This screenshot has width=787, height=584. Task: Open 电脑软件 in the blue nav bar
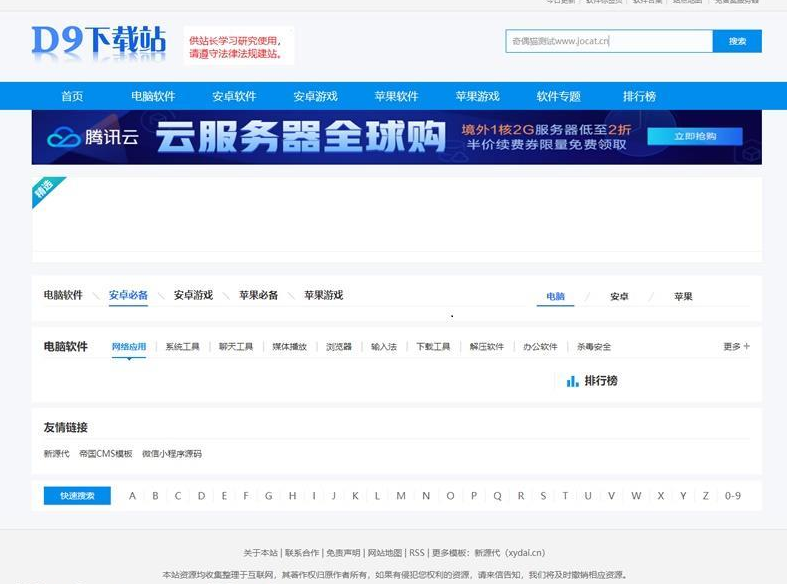tap(153, 96)
